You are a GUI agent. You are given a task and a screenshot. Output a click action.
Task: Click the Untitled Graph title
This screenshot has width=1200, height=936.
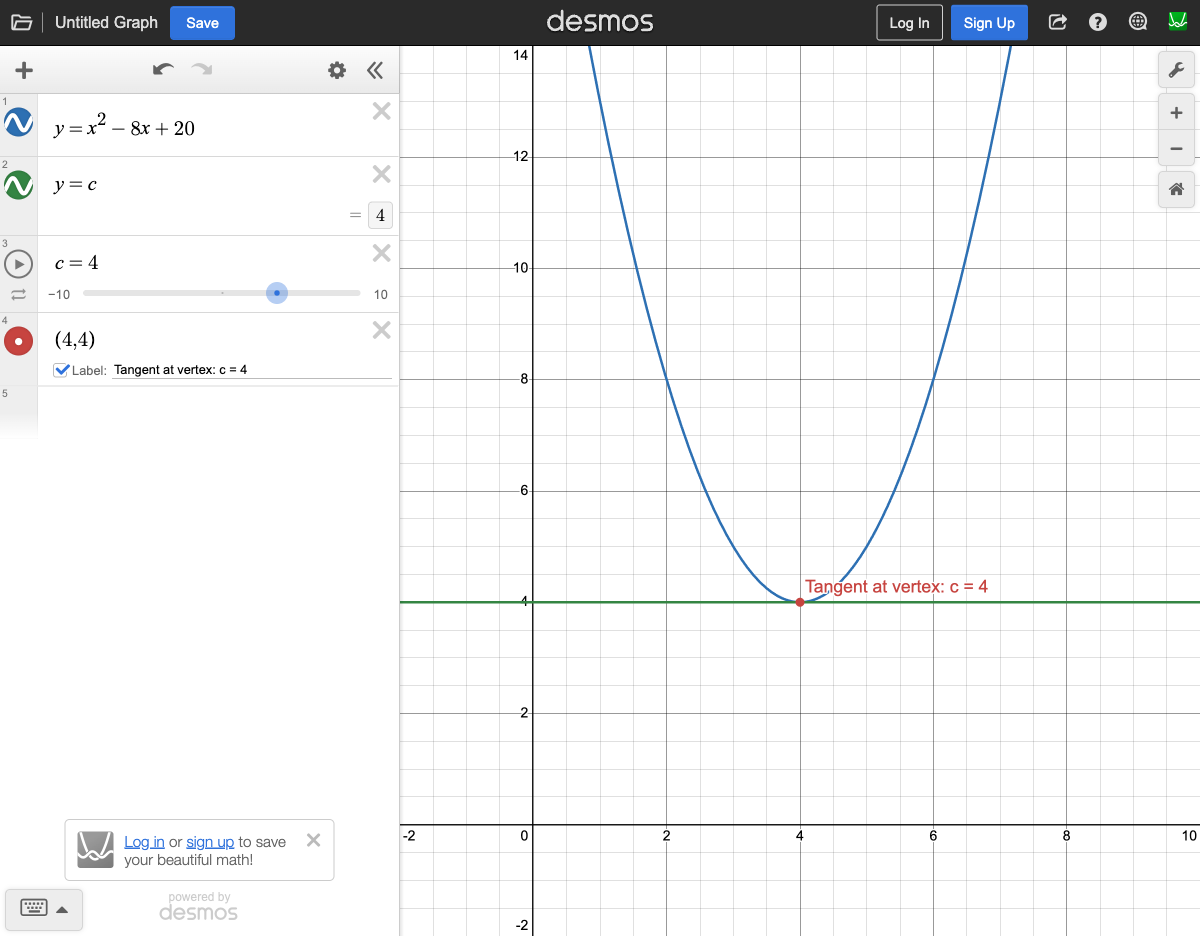click(x=106, y=22)
